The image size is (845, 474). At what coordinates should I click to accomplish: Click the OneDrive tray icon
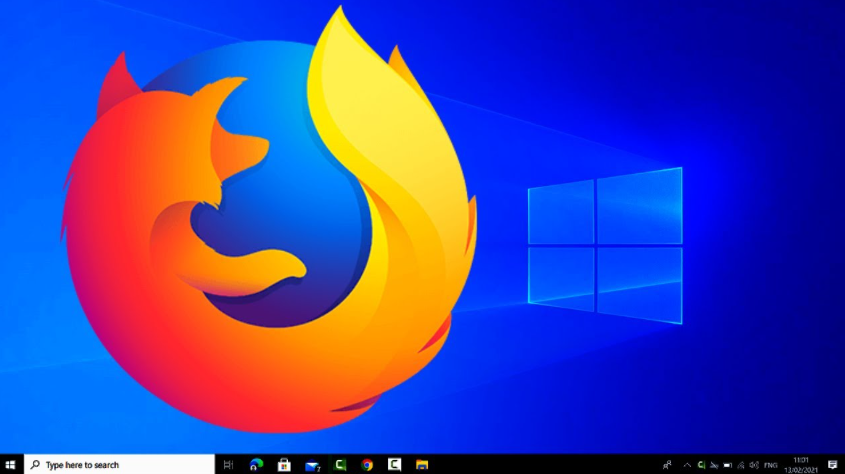tap(714, 465)
